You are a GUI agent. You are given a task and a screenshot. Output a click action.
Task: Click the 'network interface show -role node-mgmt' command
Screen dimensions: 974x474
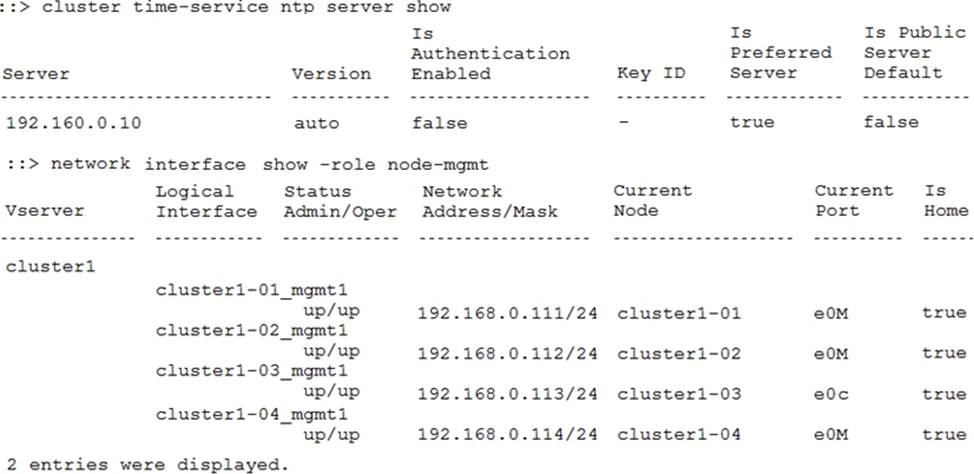coord(270,165)
